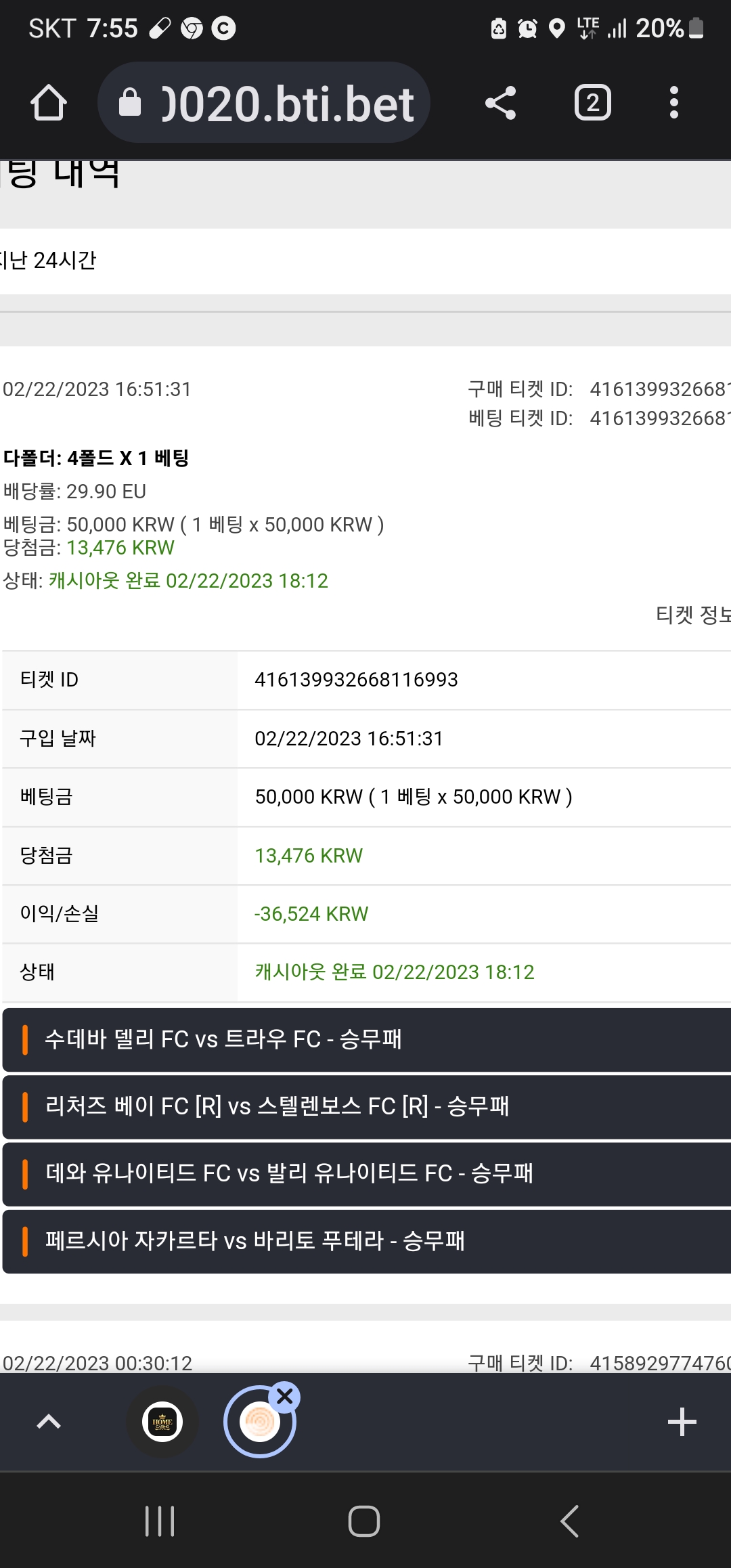Image resolution: width=731 pixels, height=1568 pixels.
Task: Tap the Android home navigation button
Action: 364,1521
